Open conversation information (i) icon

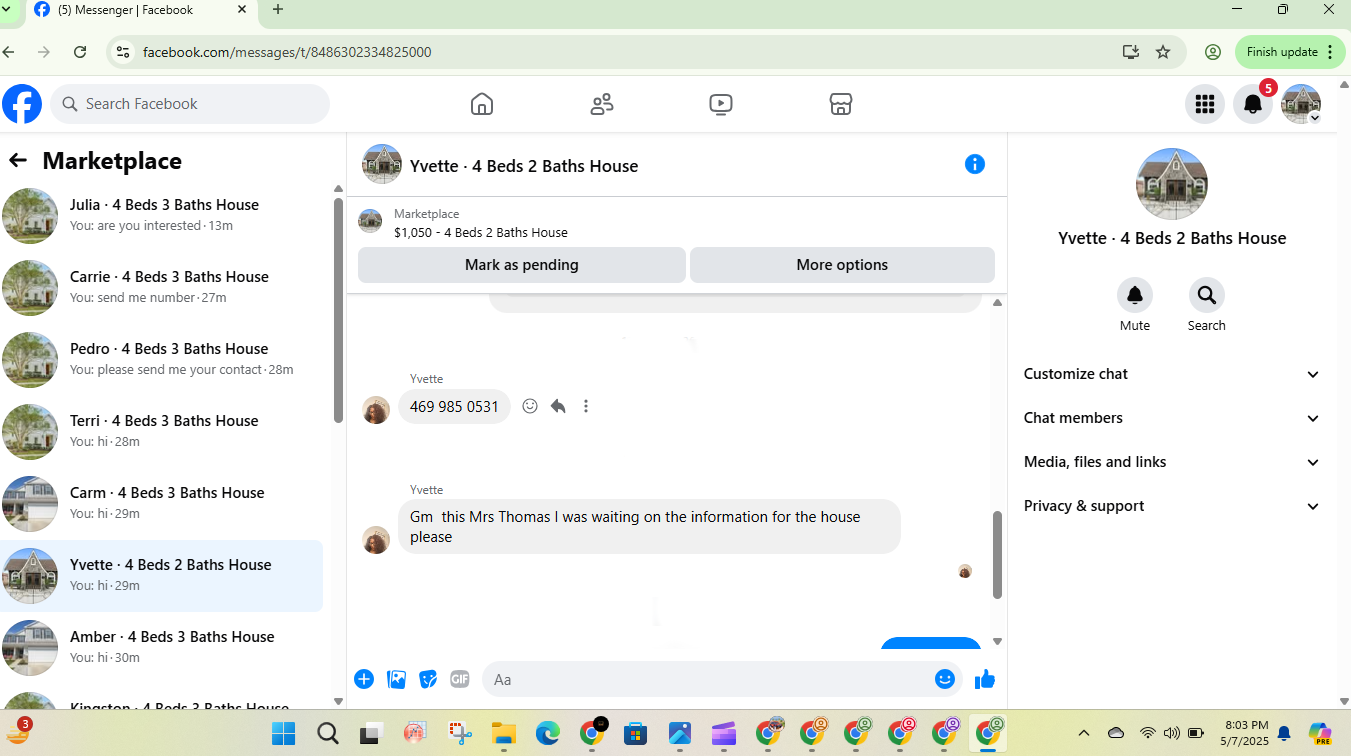tap(975, 164)
